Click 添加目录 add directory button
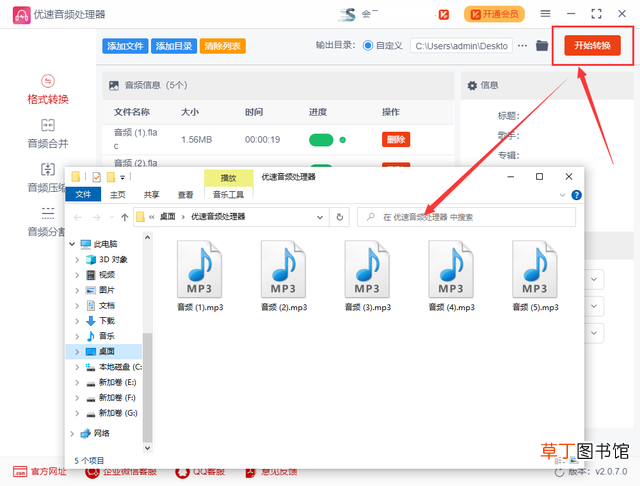This screenshot has width=640, height=486. [174, 46]
